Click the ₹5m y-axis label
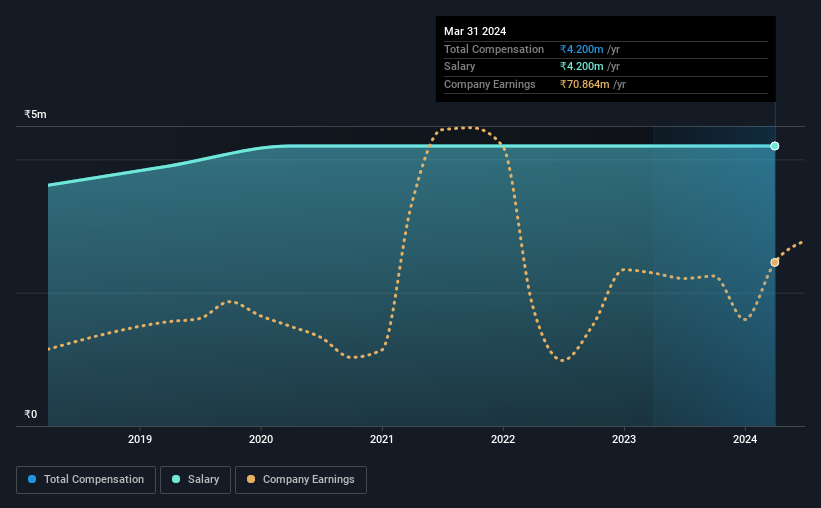821x508 pixels. click(x=35, y=114)
